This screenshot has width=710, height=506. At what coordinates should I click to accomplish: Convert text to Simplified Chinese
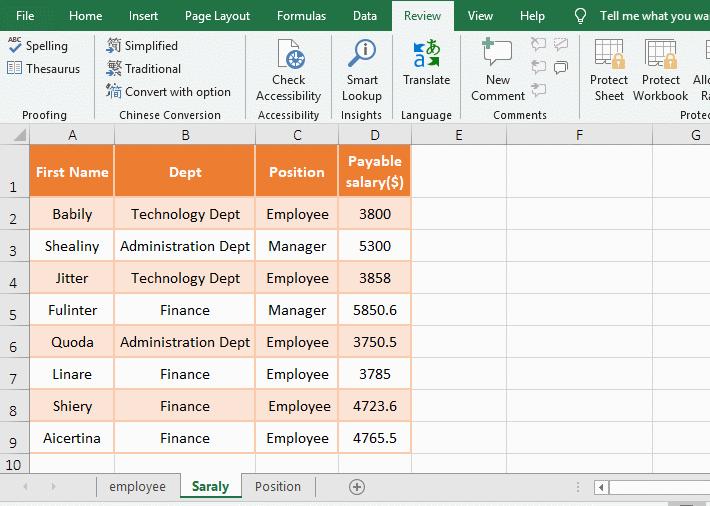click(x=142, y=46)
